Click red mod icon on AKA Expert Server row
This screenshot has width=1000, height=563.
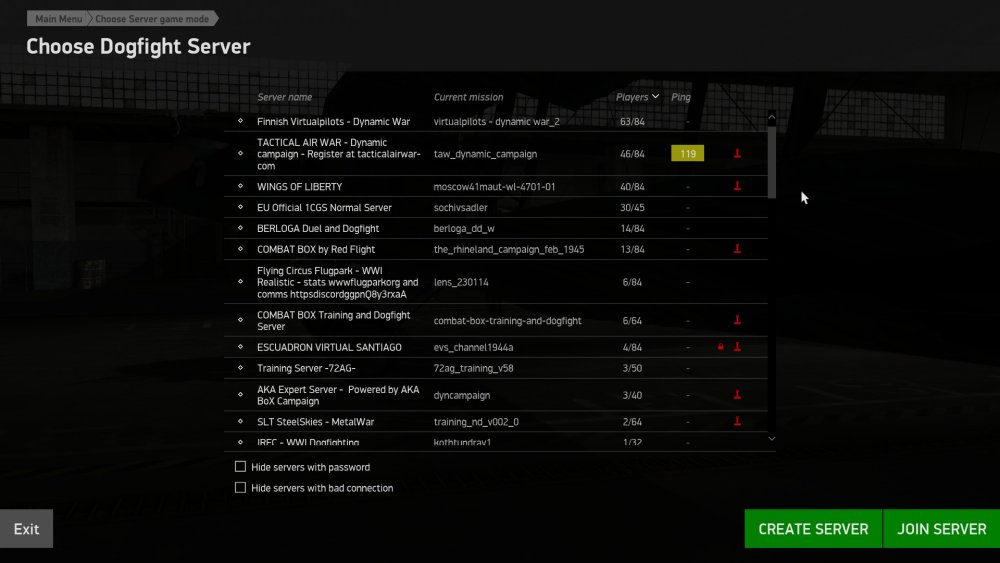point(737,395)
